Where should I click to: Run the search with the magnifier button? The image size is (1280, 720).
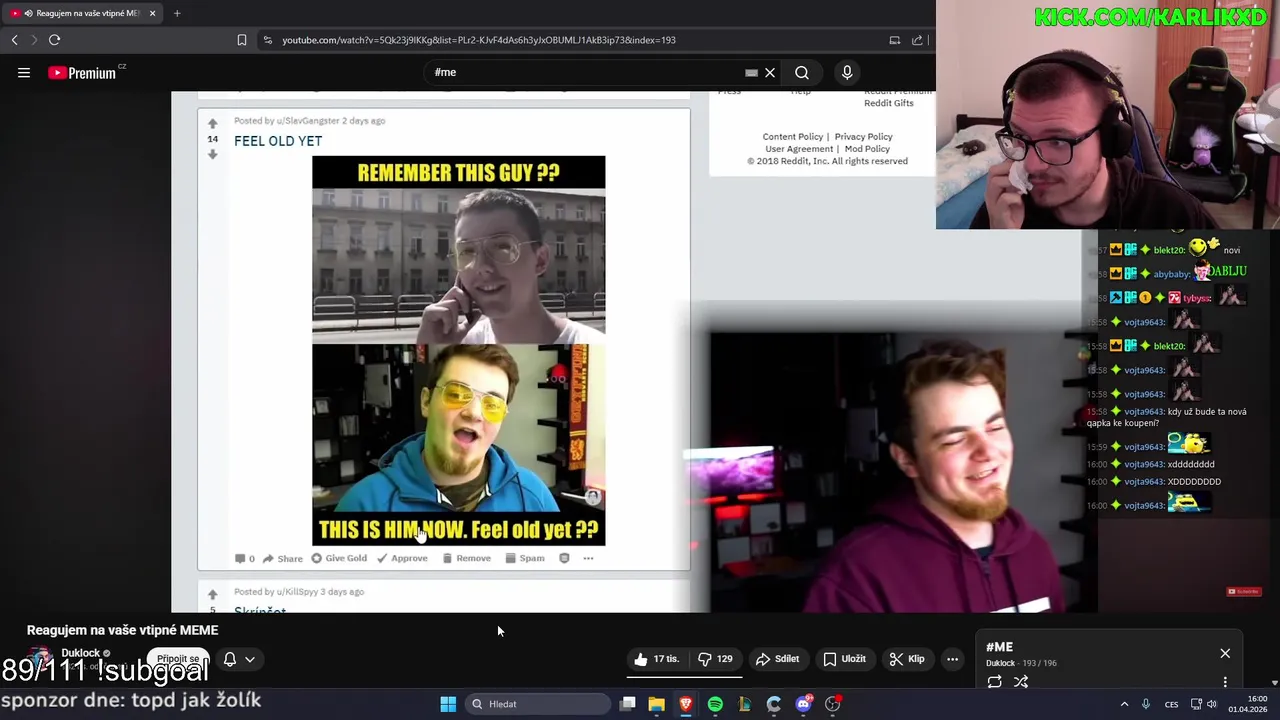(x=801, y=72)
